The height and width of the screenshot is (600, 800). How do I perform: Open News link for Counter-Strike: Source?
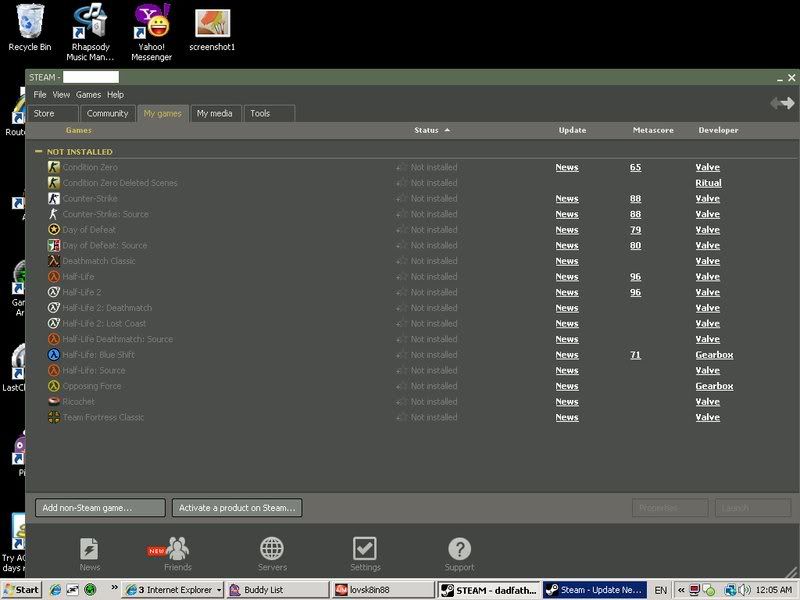[567, 214]
